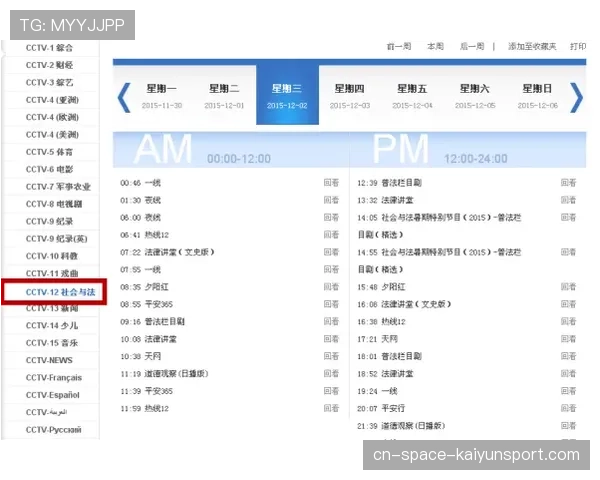Select program text 11:39 平安365
The image size is (600, 480).
147,391
